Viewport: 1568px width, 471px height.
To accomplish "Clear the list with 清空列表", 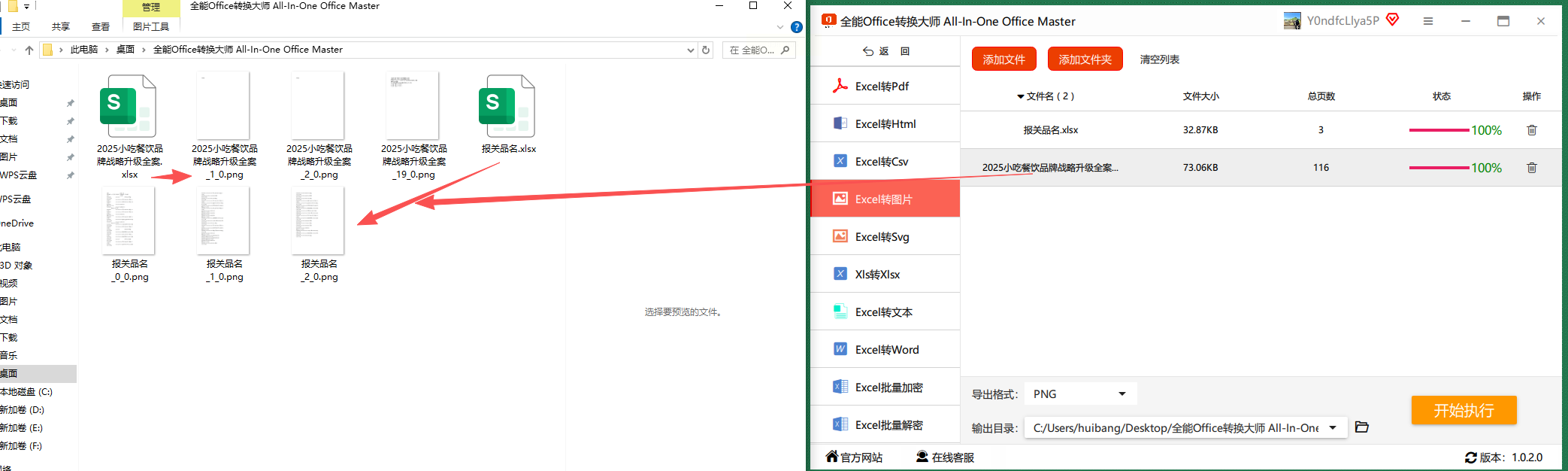I will pyautogui.click(x=1159, y=59).
